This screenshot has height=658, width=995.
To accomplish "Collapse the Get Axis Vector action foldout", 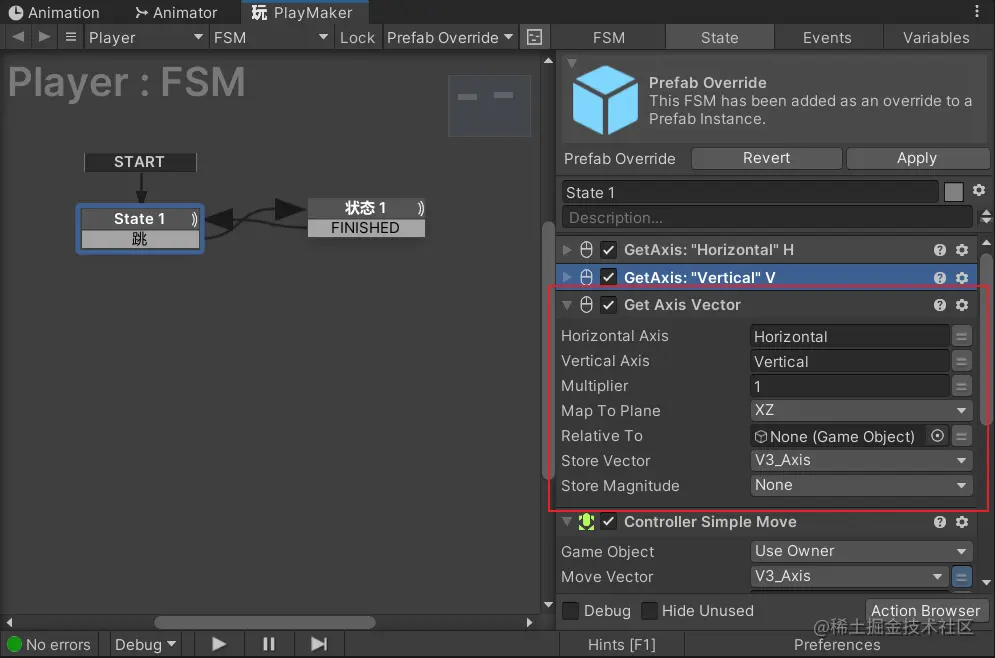I will pos(567,305).
